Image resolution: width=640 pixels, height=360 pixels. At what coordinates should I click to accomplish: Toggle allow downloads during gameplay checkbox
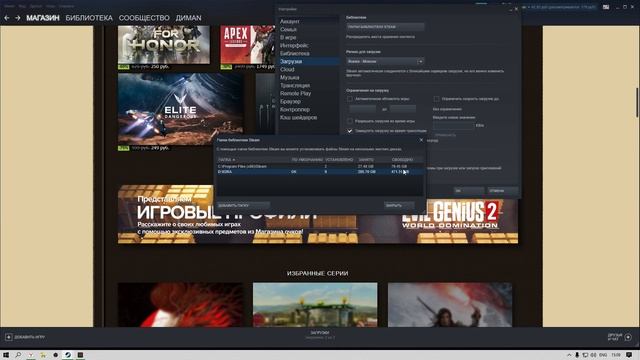350,121
